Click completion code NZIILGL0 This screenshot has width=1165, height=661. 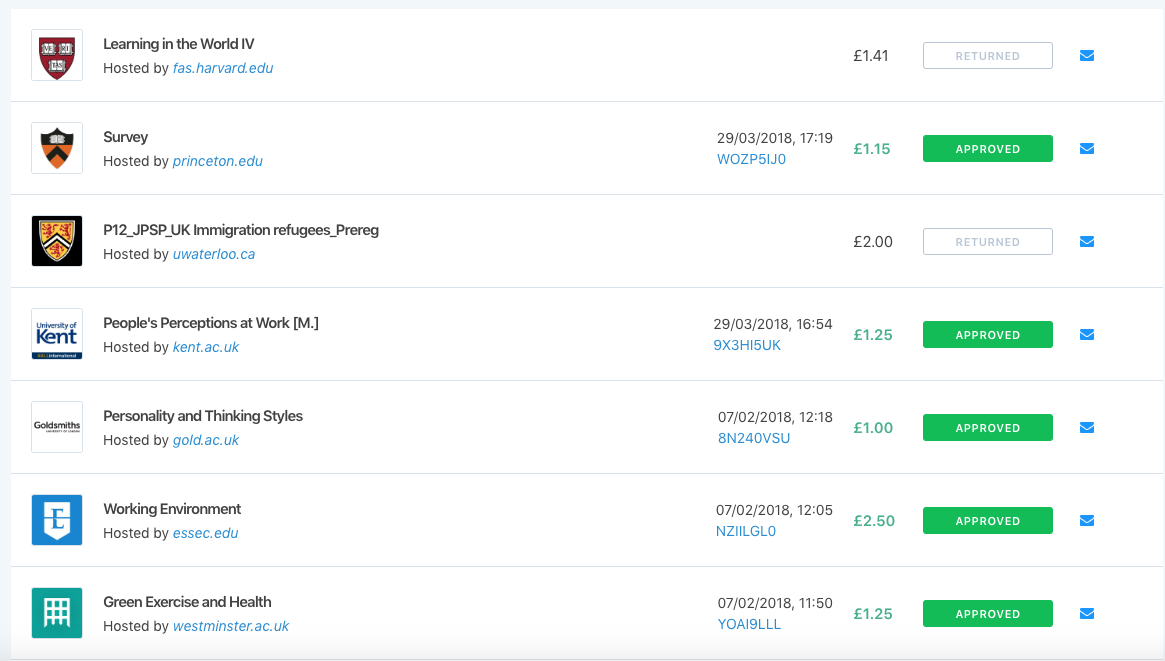click(x=745, y=531)
